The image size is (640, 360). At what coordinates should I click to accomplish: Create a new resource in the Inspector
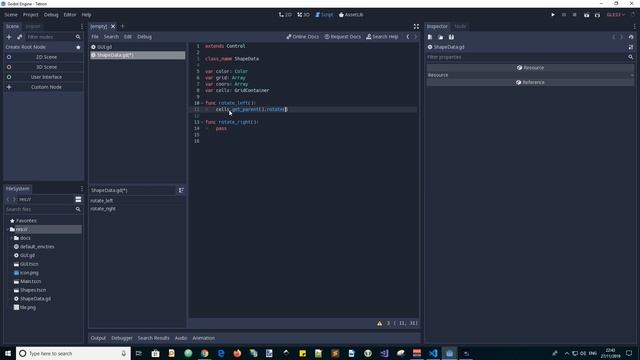(430, 37)
